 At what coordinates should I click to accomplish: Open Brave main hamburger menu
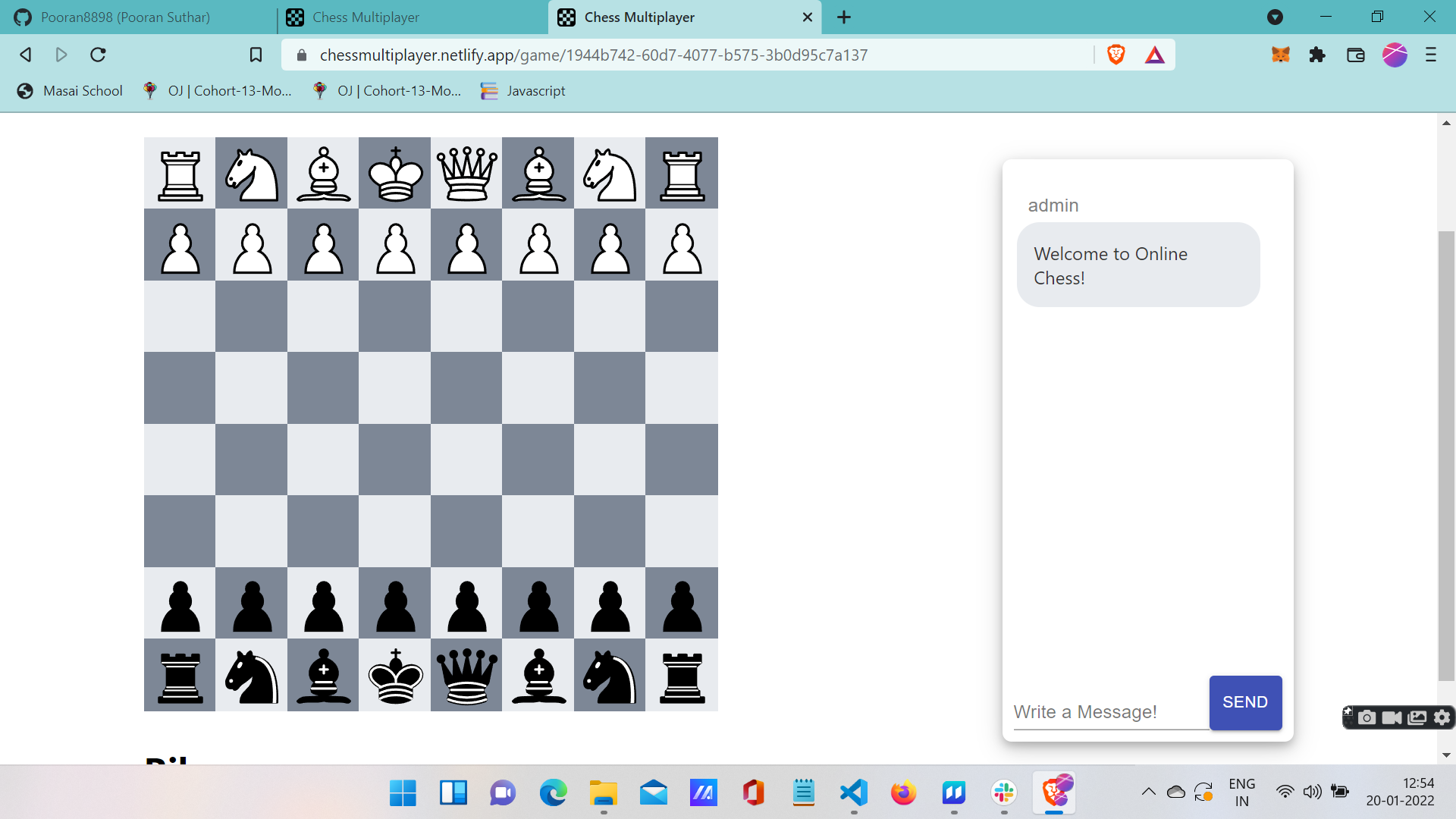1430,55
